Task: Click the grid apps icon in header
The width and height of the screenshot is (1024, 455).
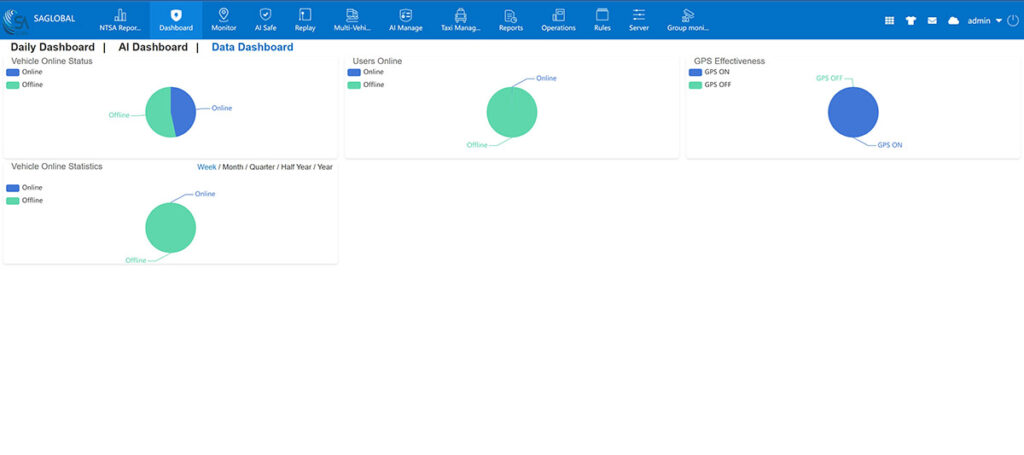Action: point(889,21)
